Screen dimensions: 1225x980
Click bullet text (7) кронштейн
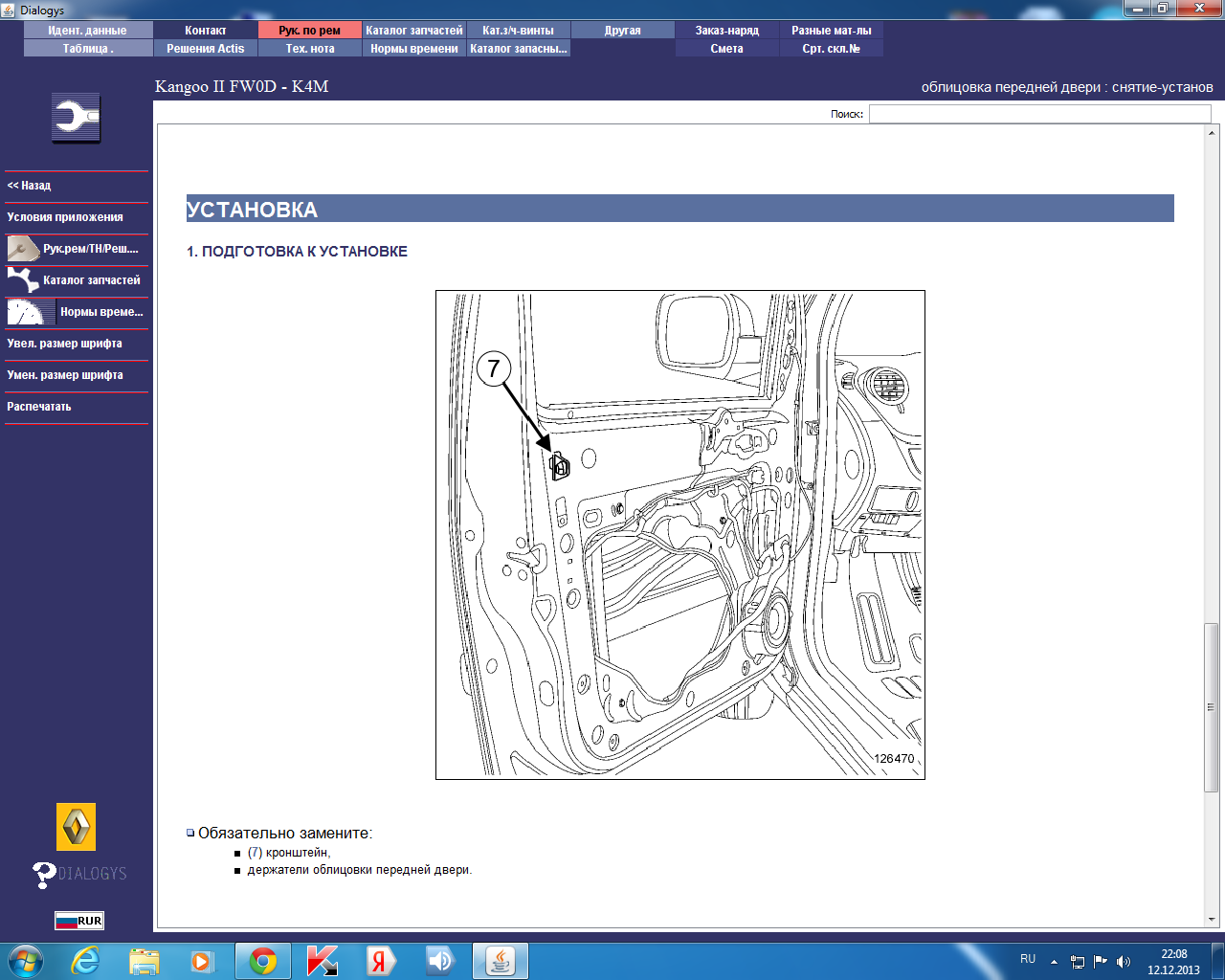click(289, 853)
